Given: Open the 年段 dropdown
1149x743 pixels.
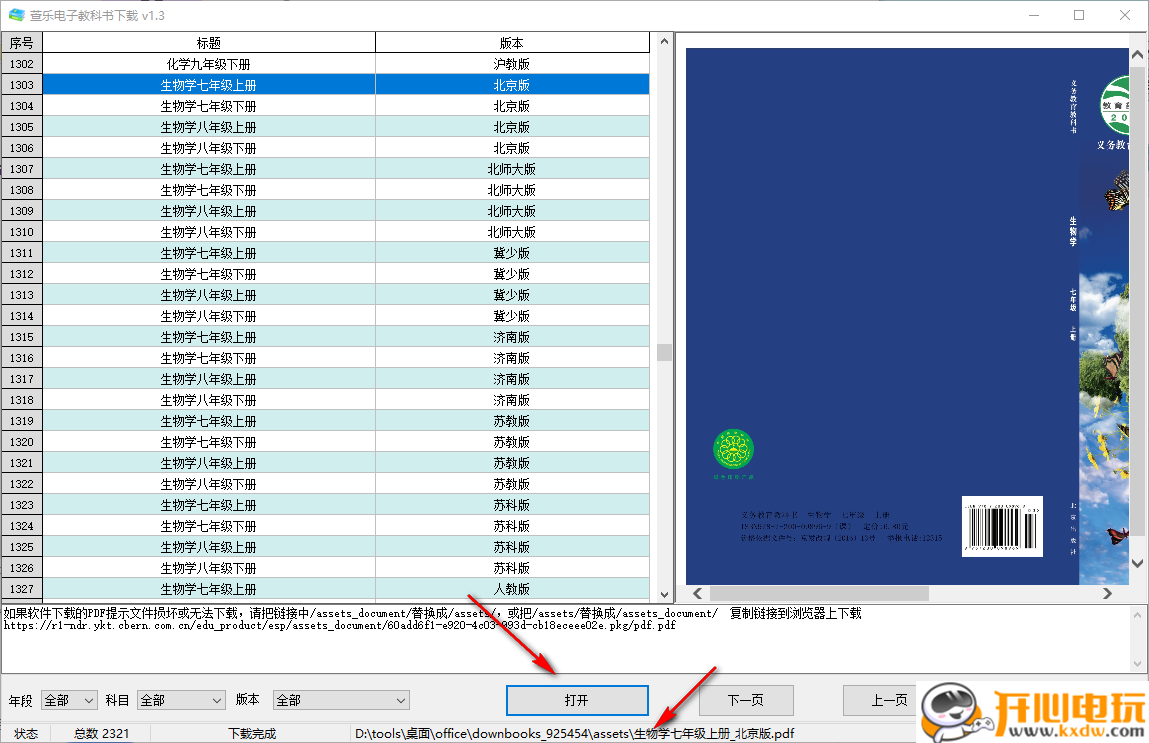Looking at the screenshot, I should [x=69, y=701].
